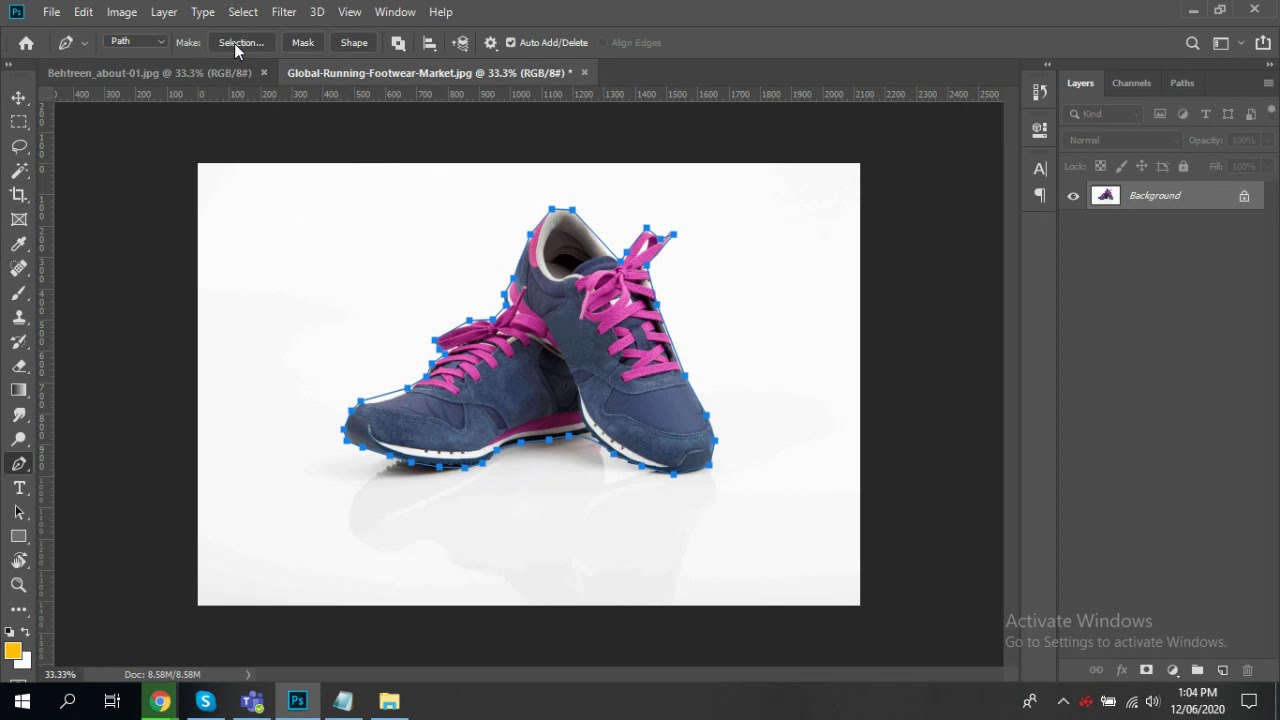Open the Path tool mode dropdown
Screen dimensions: 1280x720
click(x=136, y=42)
